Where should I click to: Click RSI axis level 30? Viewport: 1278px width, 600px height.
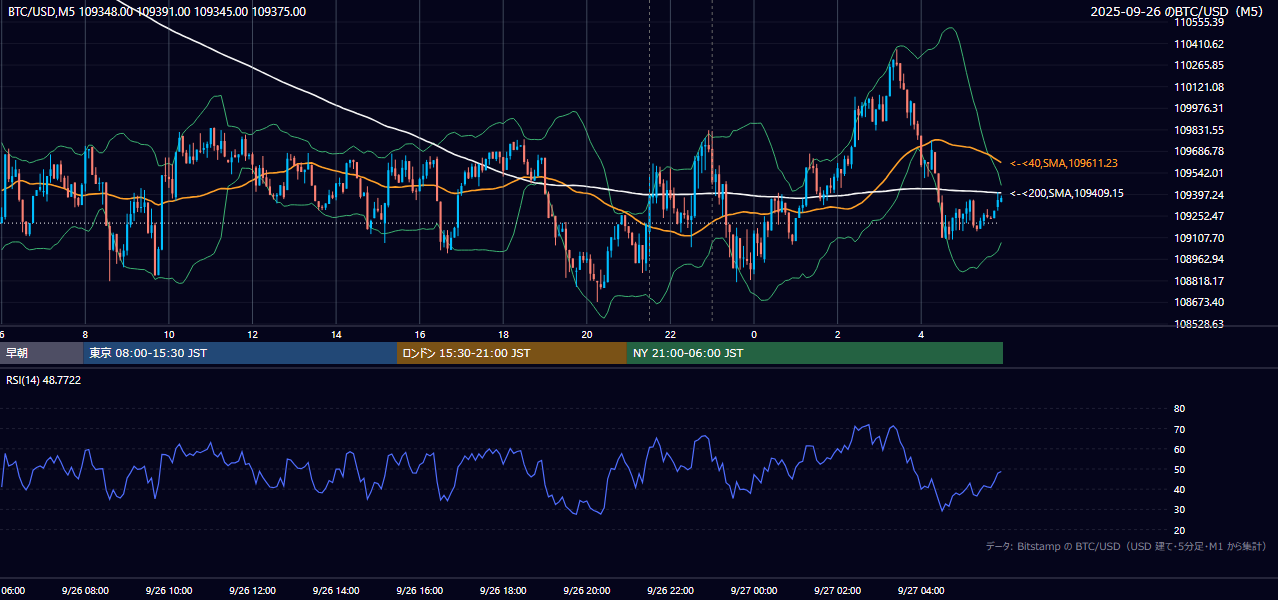click(x=1179, y=510)
